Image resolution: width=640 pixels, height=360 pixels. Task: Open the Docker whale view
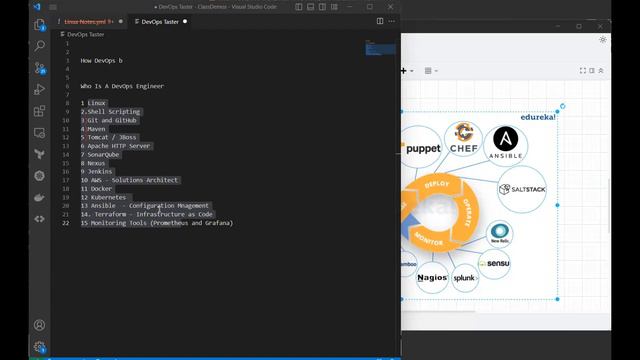(x=40, y=198)
